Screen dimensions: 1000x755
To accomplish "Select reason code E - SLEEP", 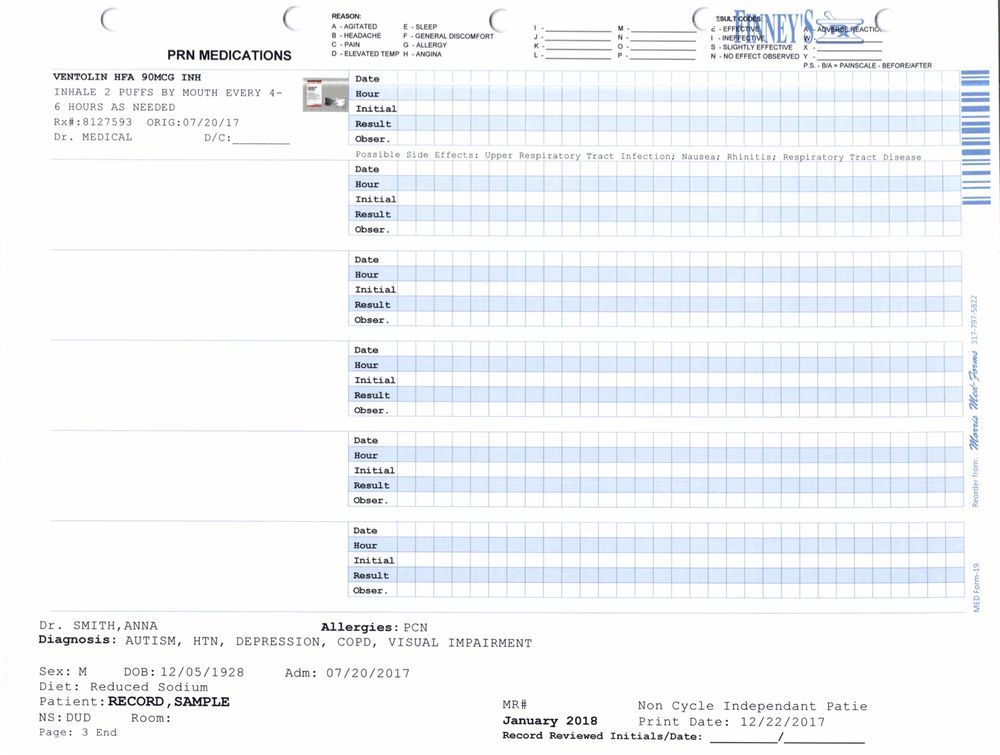I will (x=420, y=27).
